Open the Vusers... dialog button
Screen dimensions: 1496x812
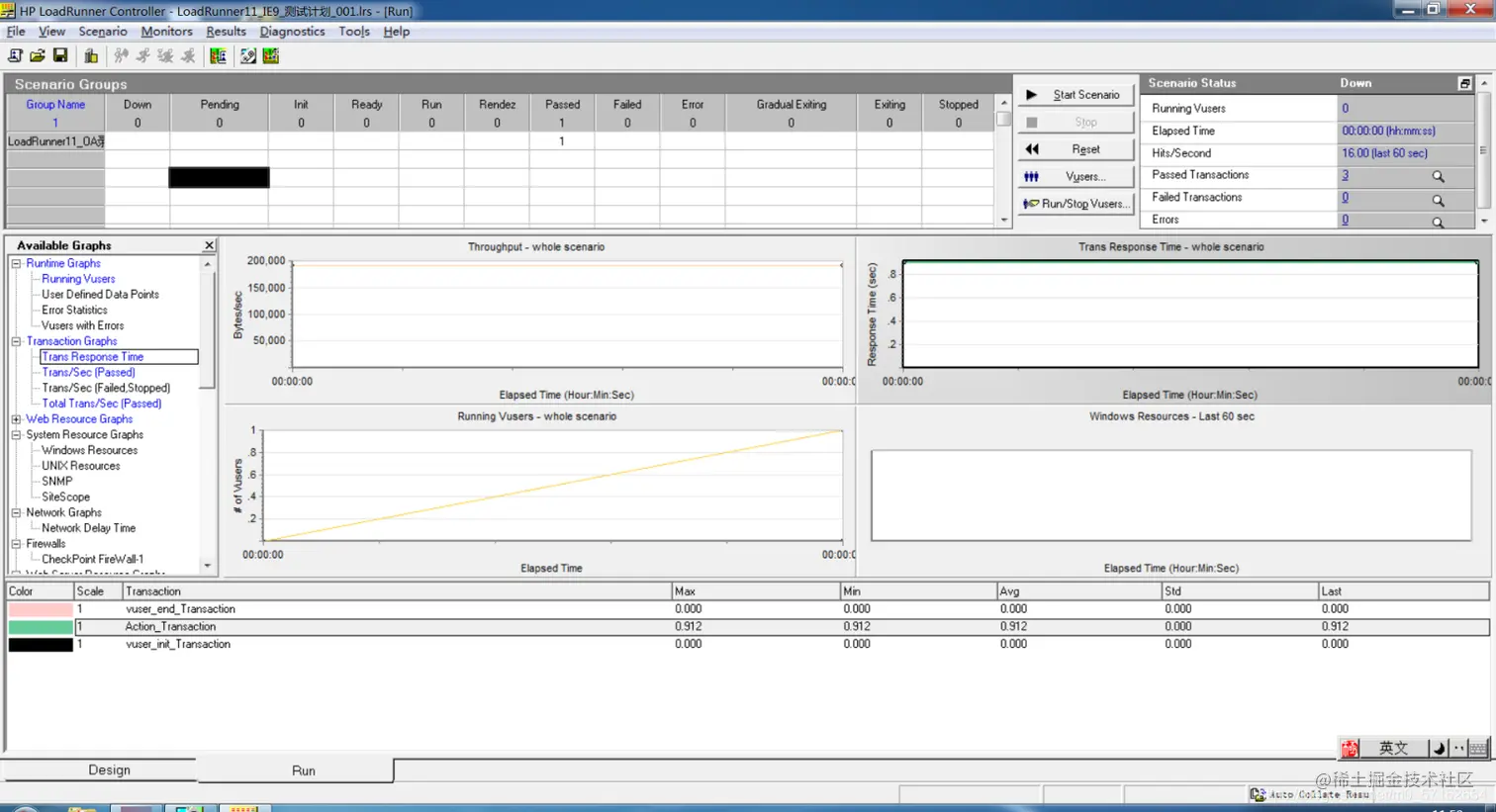1075,176
